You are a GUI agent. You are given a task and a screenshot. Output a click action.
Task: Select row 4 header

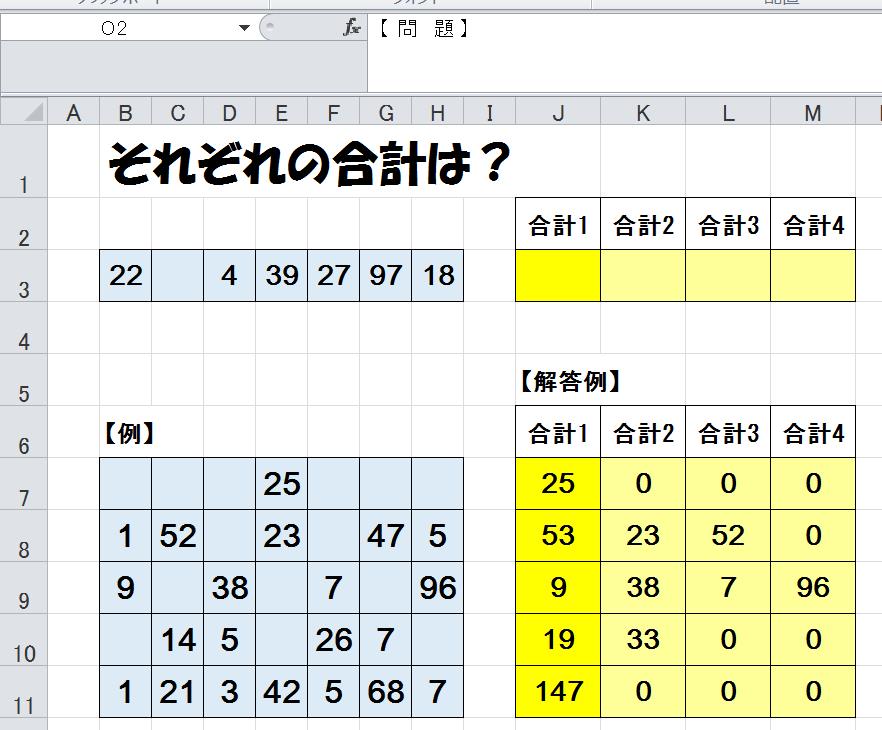click(24, 328)
